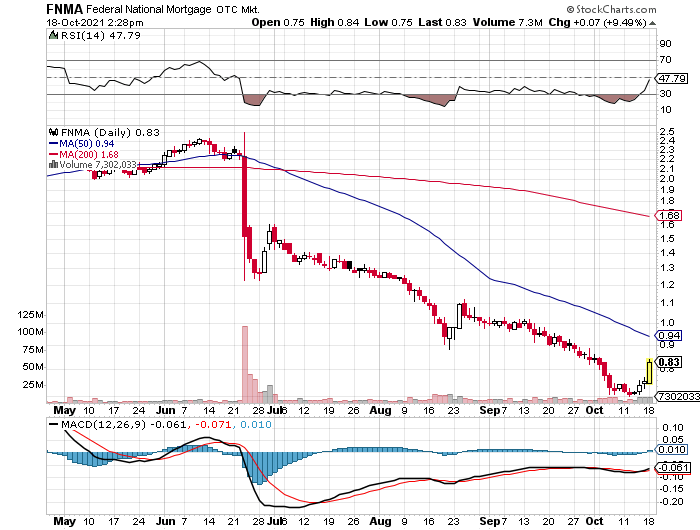The height and width of the screenshot is (530, 700).
Task: Click the May label on MACD panel axis
Action: pos(64,521)
